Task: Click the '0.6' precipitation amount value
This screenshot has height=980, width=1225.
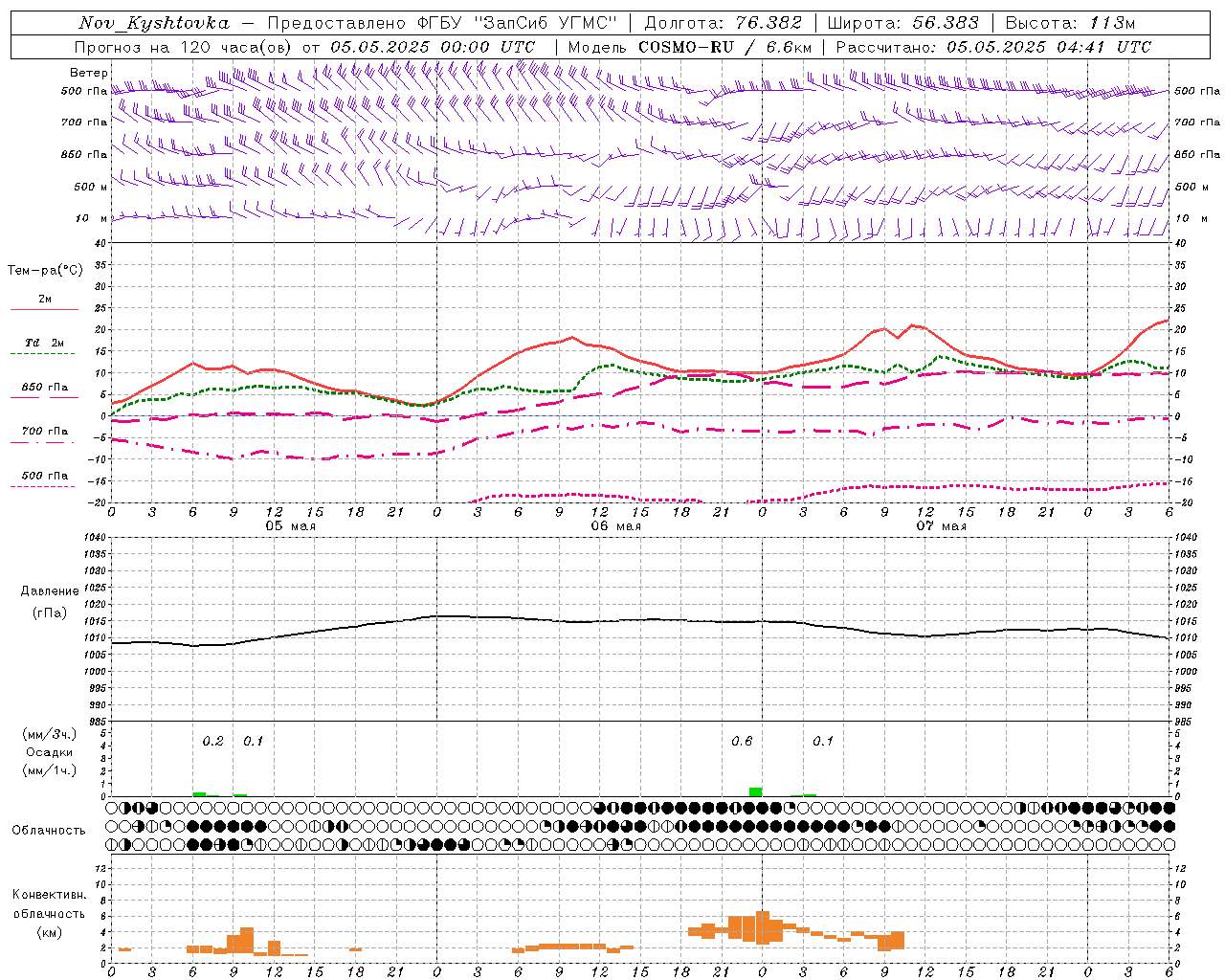Action: tap(742, 742)
